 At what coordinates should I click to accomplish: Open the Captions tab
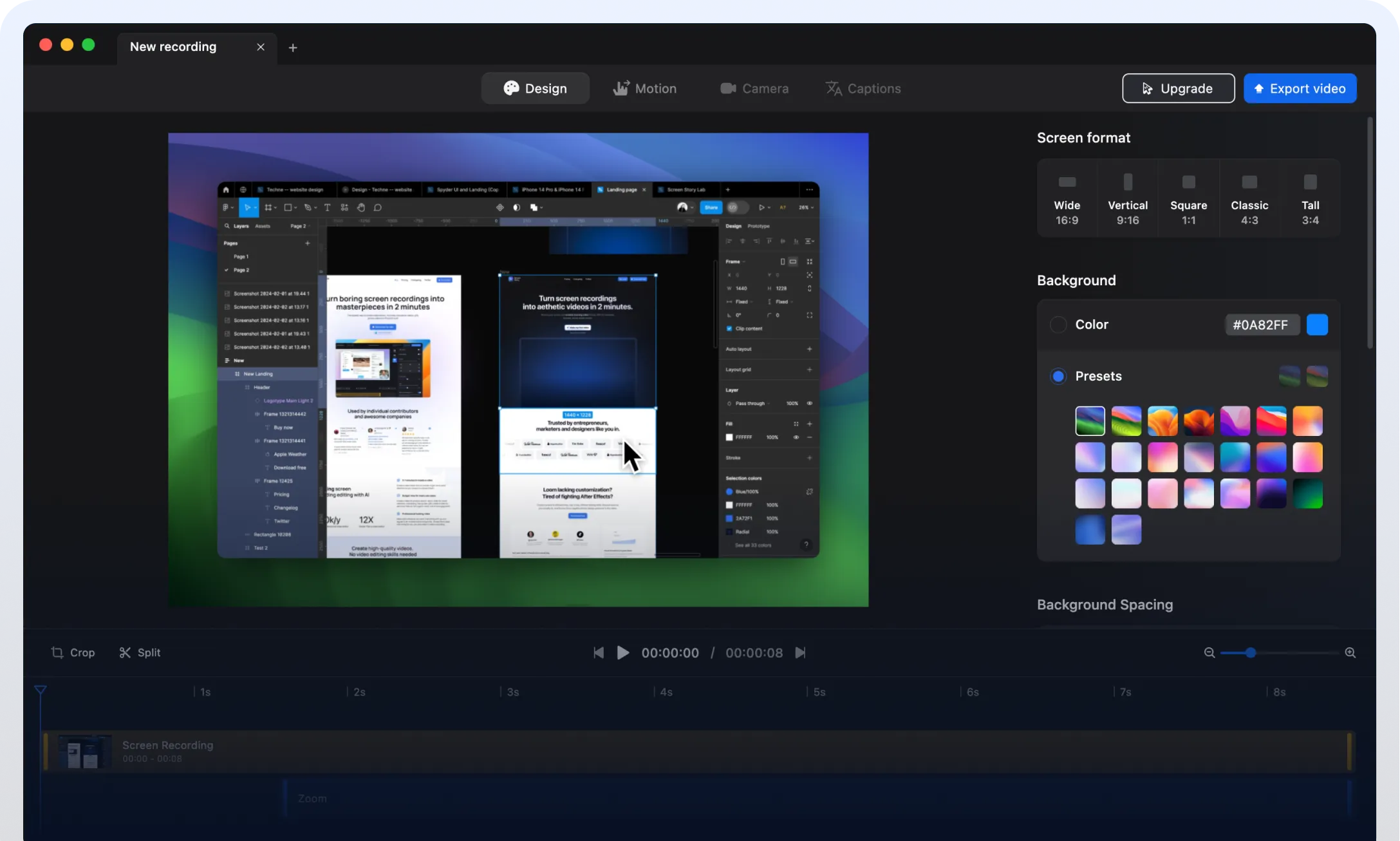point(863,88)
